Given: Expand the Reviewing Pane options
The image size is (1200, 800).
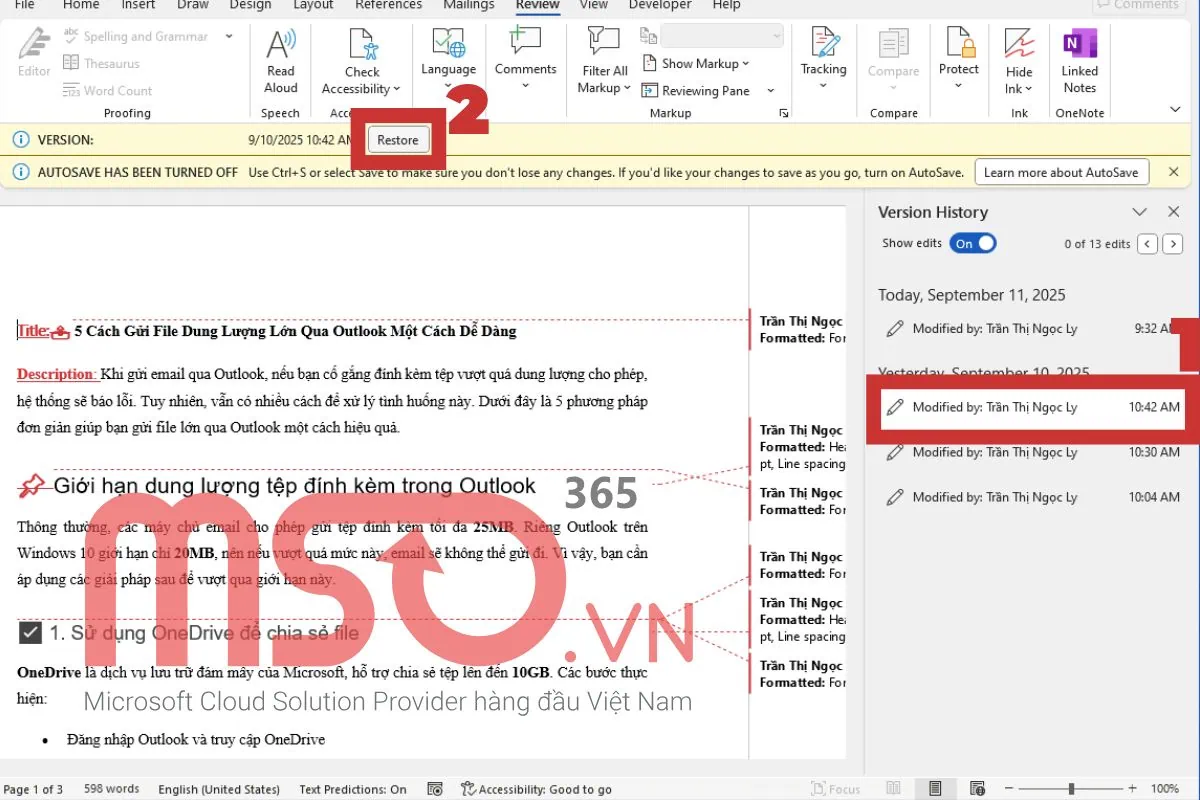Looking at the screenshot, I should [x=770, y=90].
